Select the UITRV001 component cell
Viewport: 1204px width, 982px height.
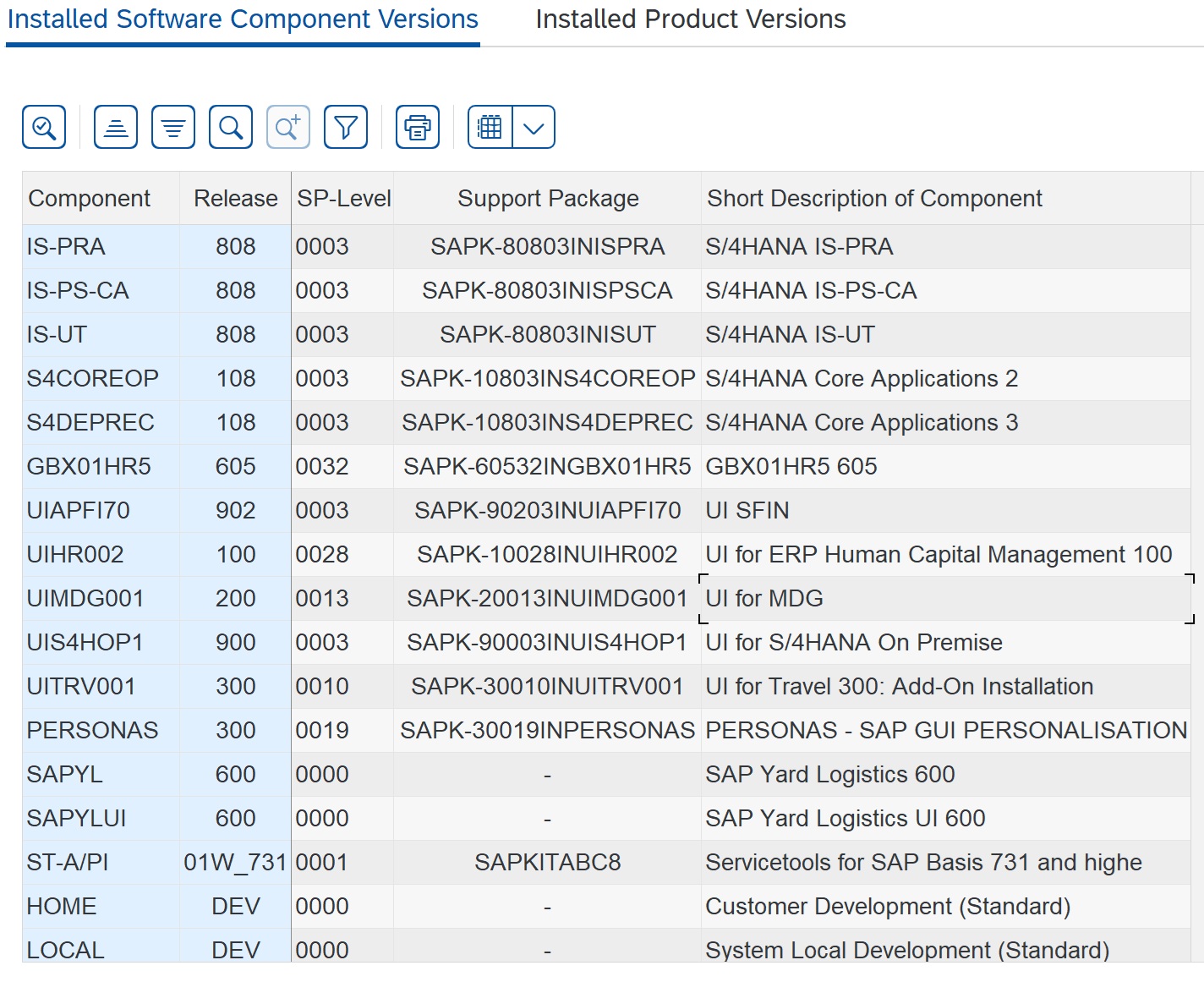click(x=101, y=686)
